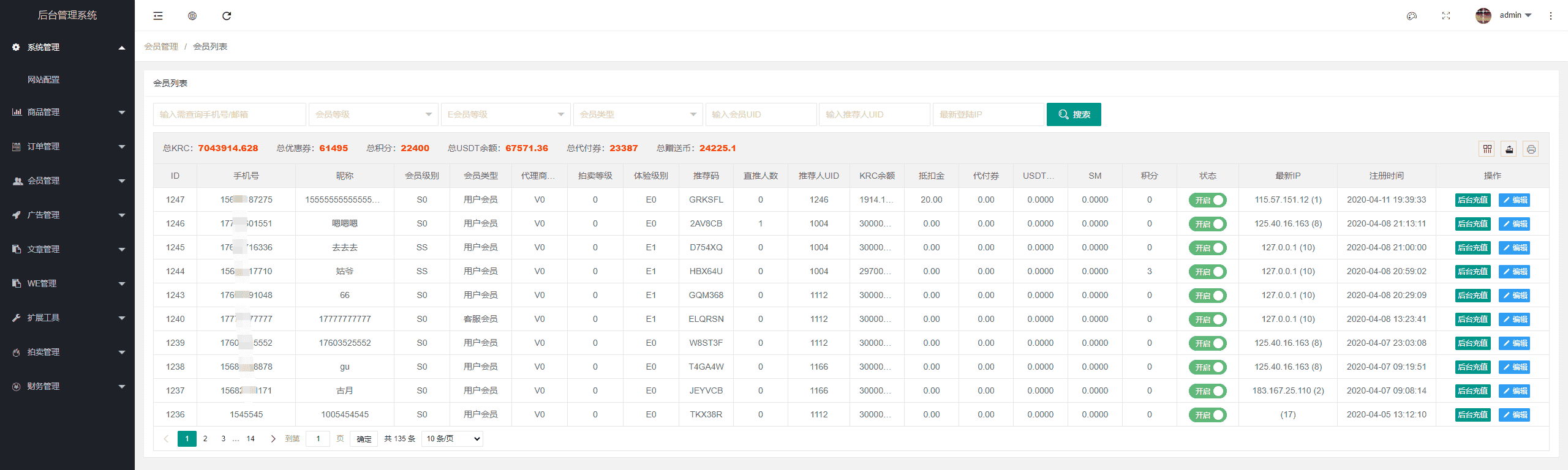Click the 输入会员UID input field
This screenshot has height=470, width=1568.
coord(761,114)
